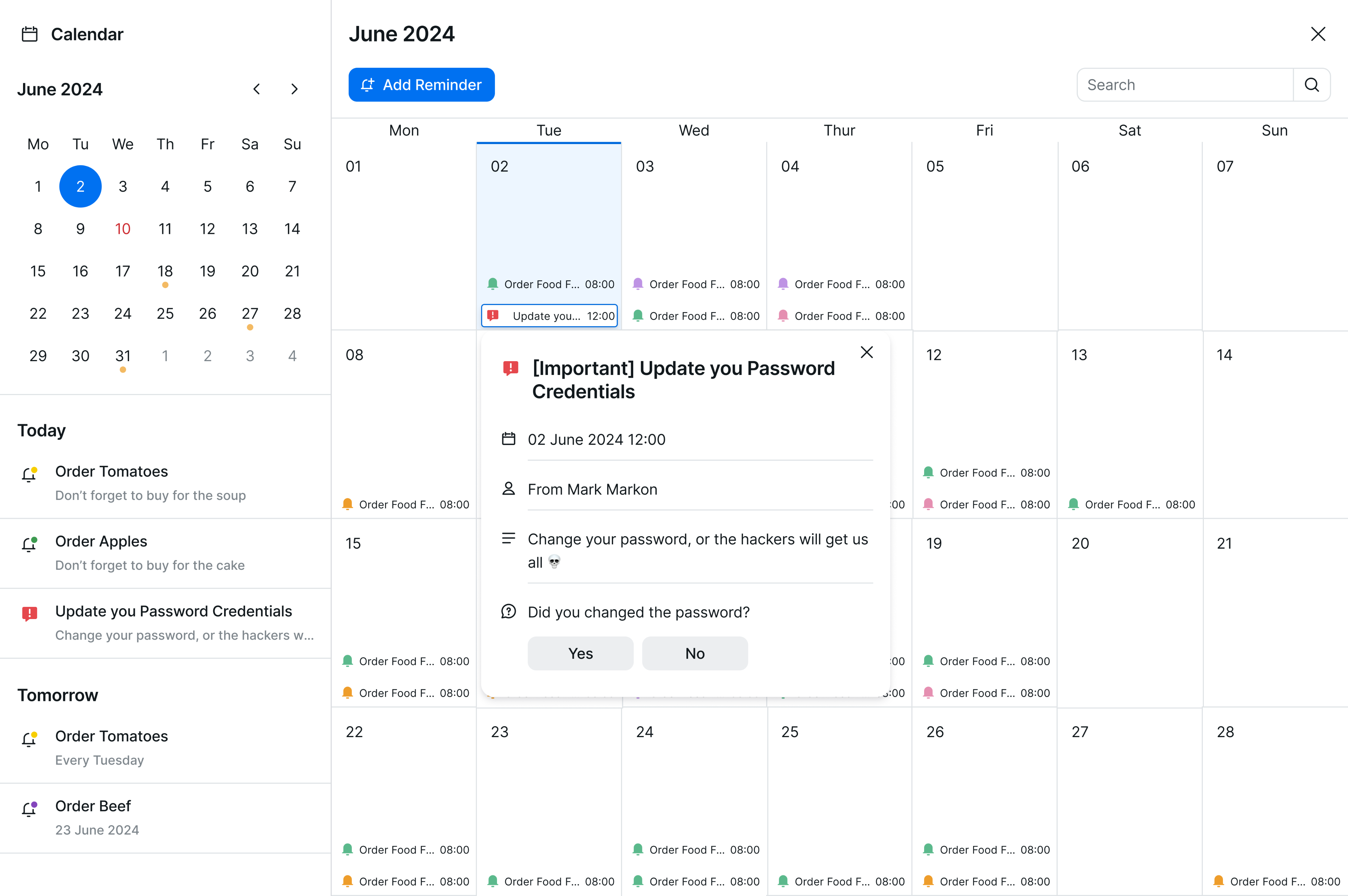The image size is (1348, 896).
Task: Select day 18 in mini calendar
Action: (x=165, y=271)
